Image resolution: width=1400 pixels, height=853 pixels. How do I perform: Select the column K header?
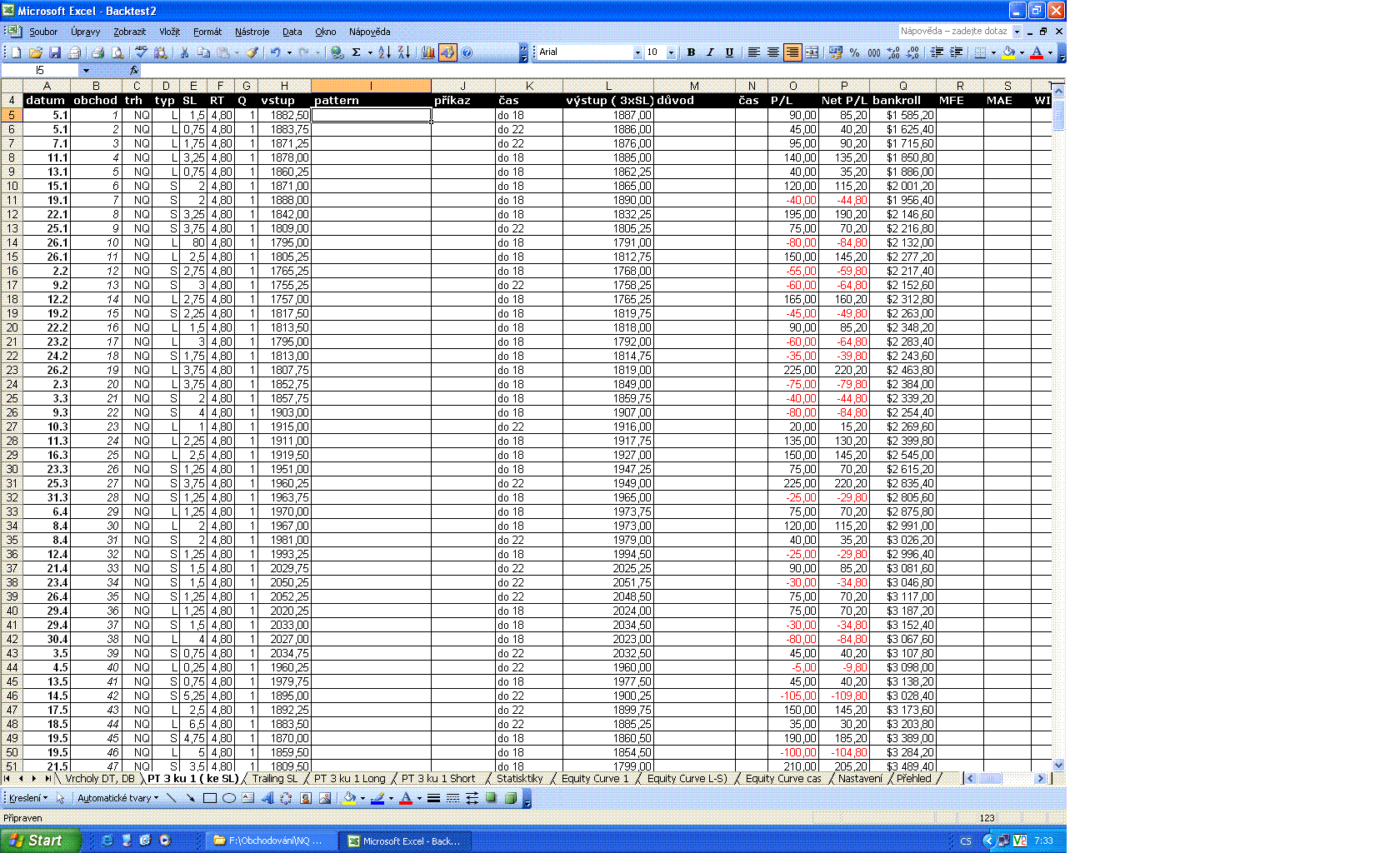tap(529, 86)
